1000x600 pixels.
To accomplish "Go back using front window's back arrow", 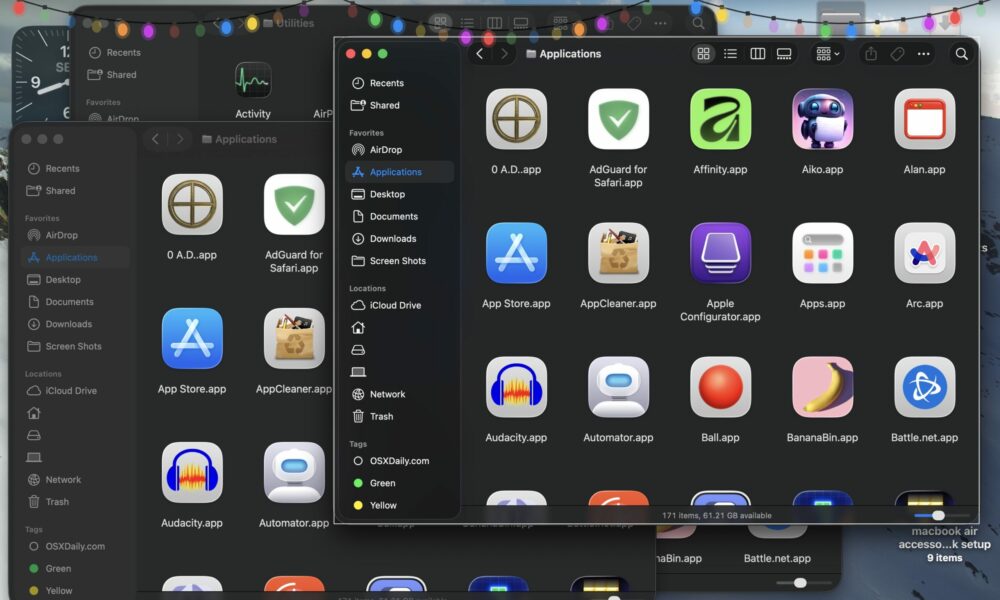I will [x=480, y=54].
